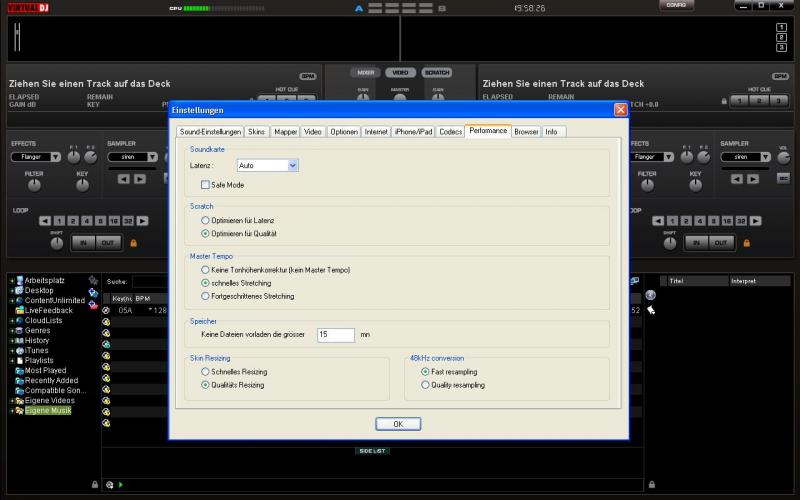Adjust the right deck FILTER knob
Viewport: 800px width, 500px height.
tap(647, 185)
